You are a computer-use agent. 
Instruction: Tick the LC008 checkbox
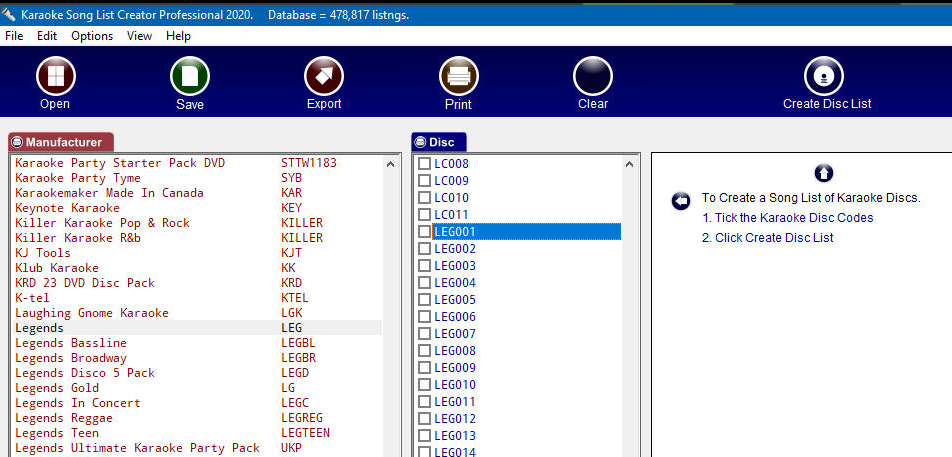point(424,164)
